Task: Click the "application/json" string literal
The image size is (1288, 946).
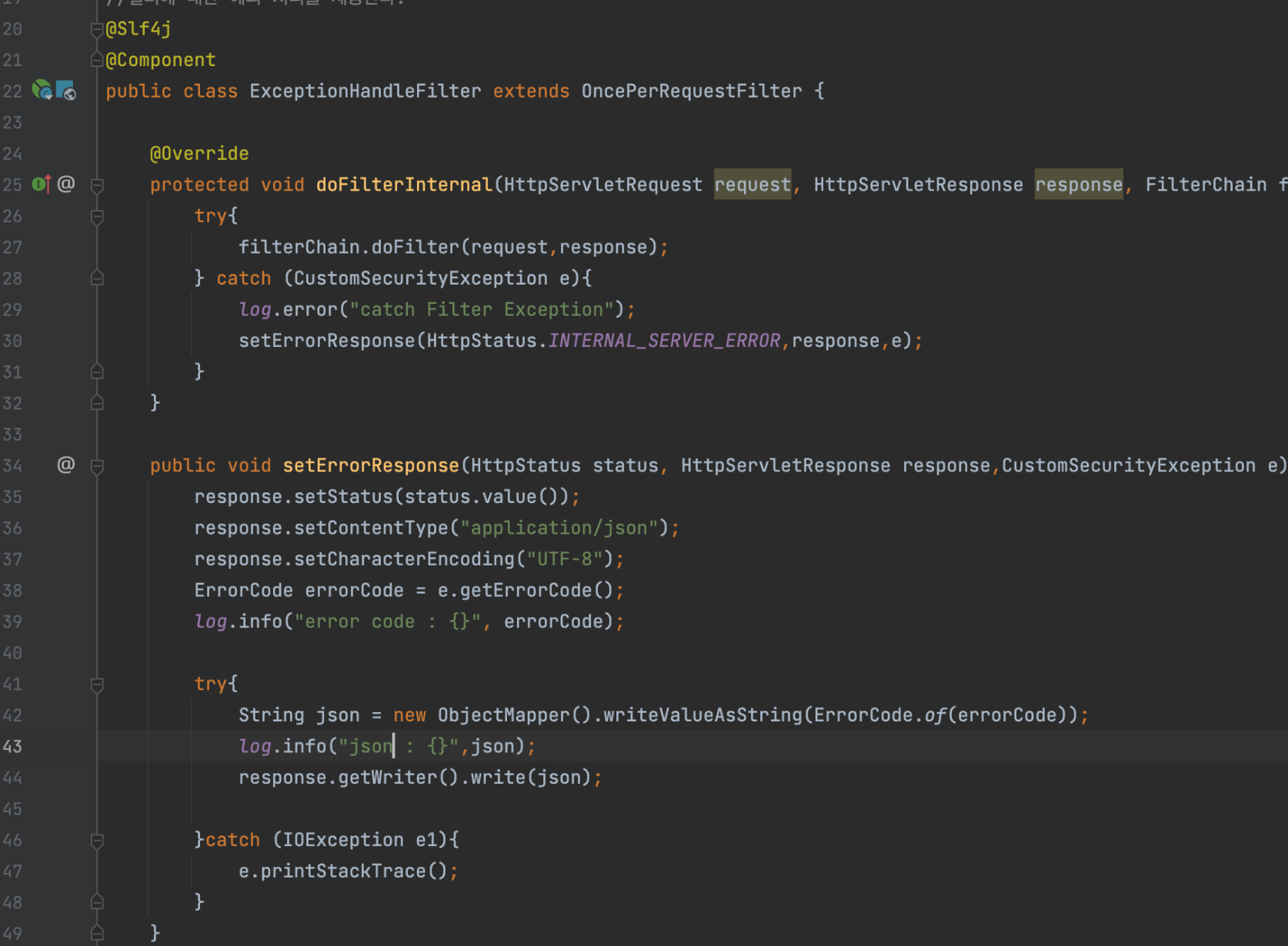Action: coord(559,528)
